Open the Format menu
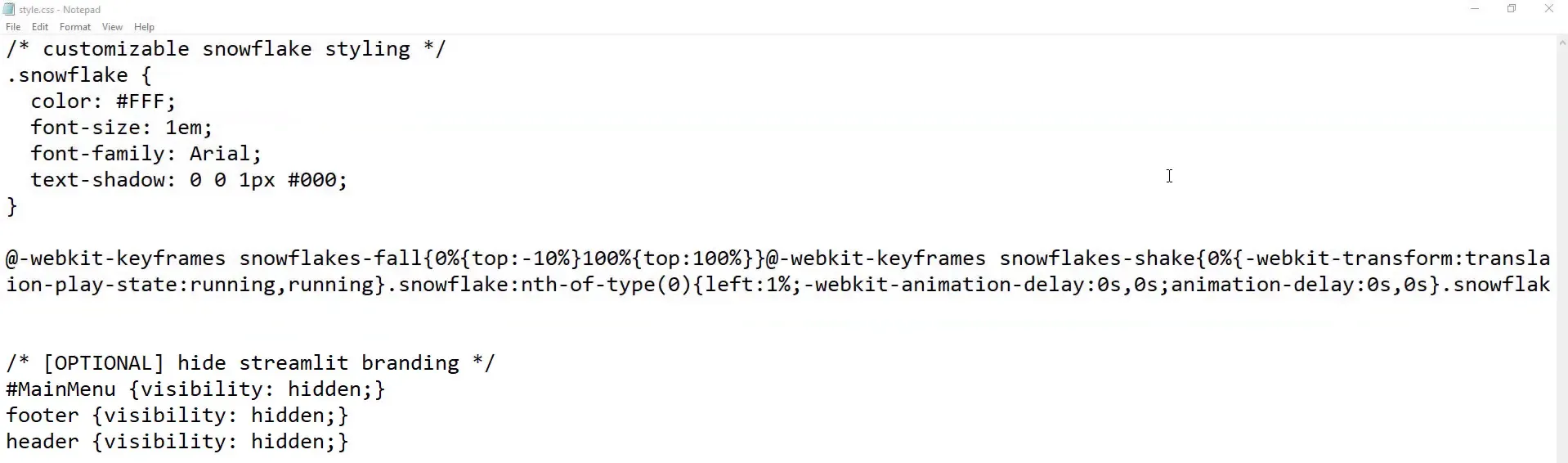The width and height of the screenshot is (1568, 463). (x=75, y=27)
